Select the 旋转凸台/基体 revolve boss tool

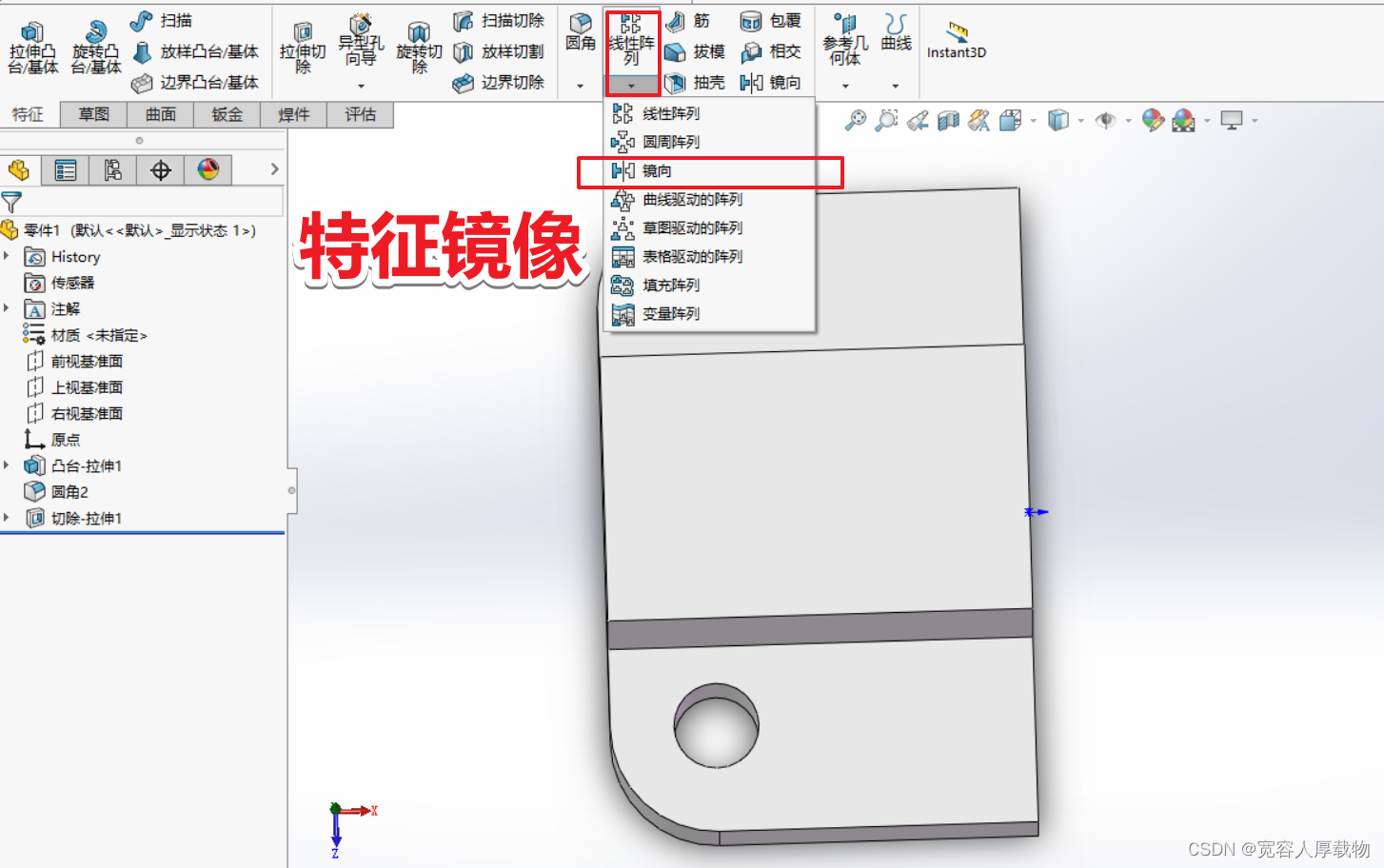tap(96, 48)
